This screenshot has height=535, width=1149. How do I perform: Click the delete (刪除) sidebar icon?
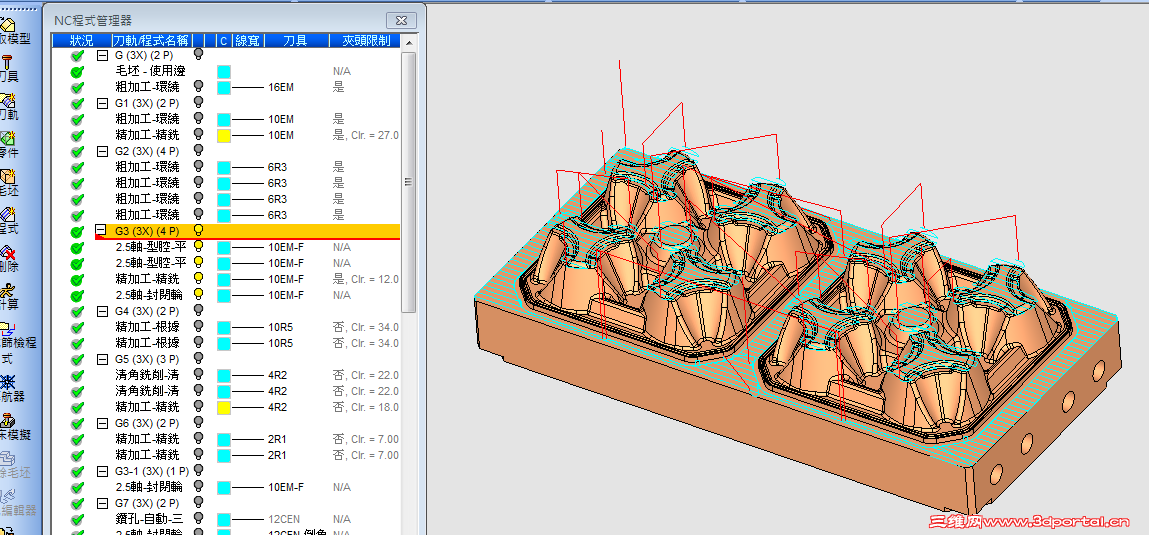click(x=9, y=259)
